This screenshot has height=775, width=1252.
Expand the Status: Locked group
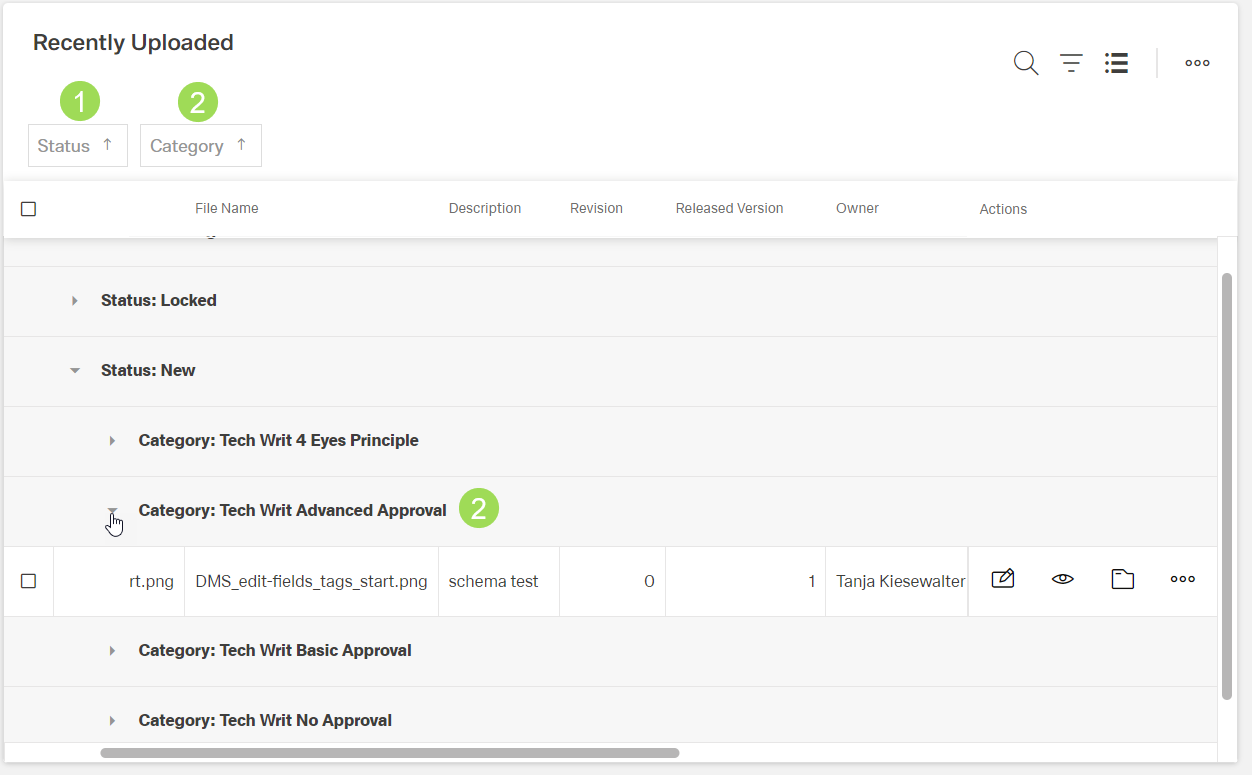75,301
